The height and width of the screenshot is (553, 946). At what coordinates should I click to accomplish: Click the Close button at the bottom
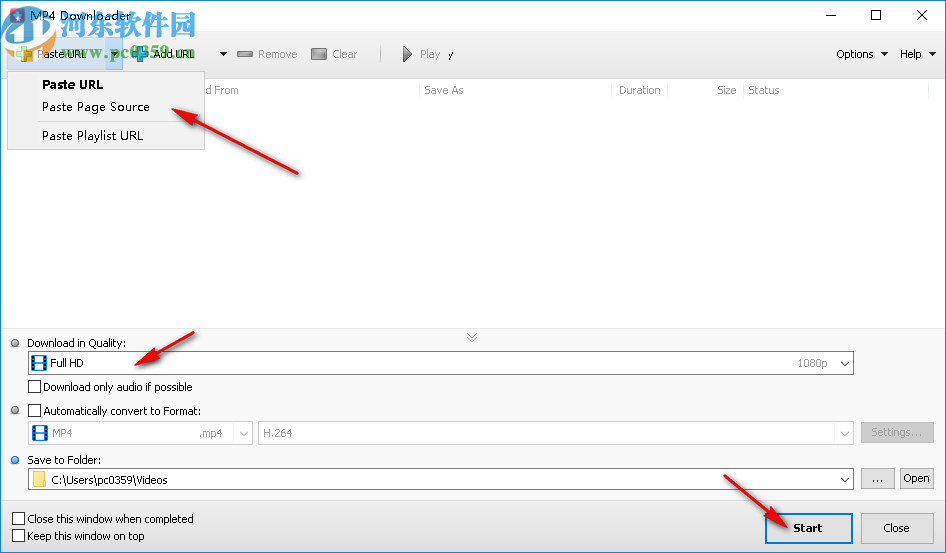tap(897, 528)
